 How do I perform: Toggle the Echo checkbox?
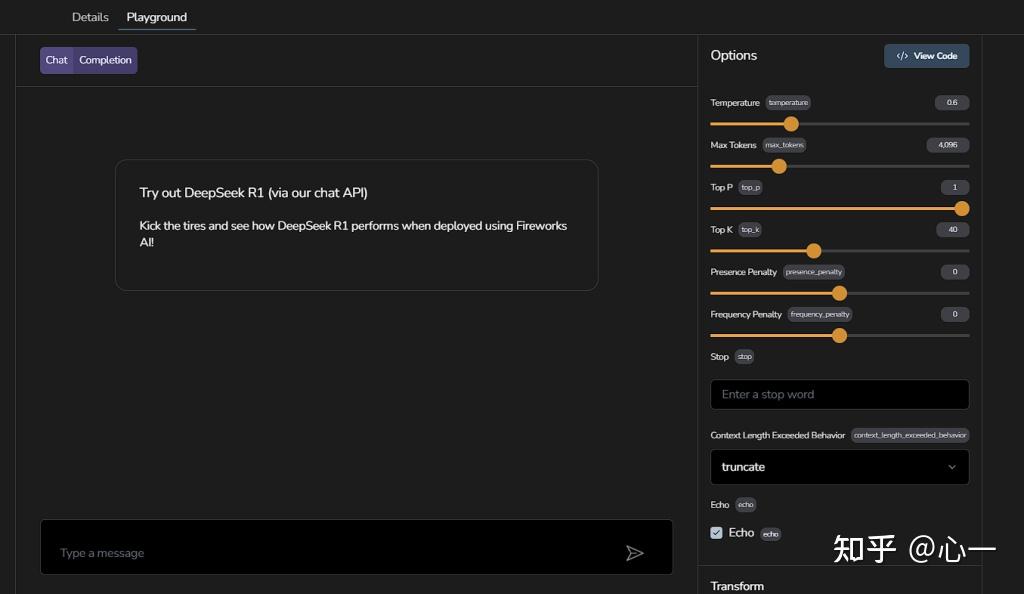[x=716, y=533]
